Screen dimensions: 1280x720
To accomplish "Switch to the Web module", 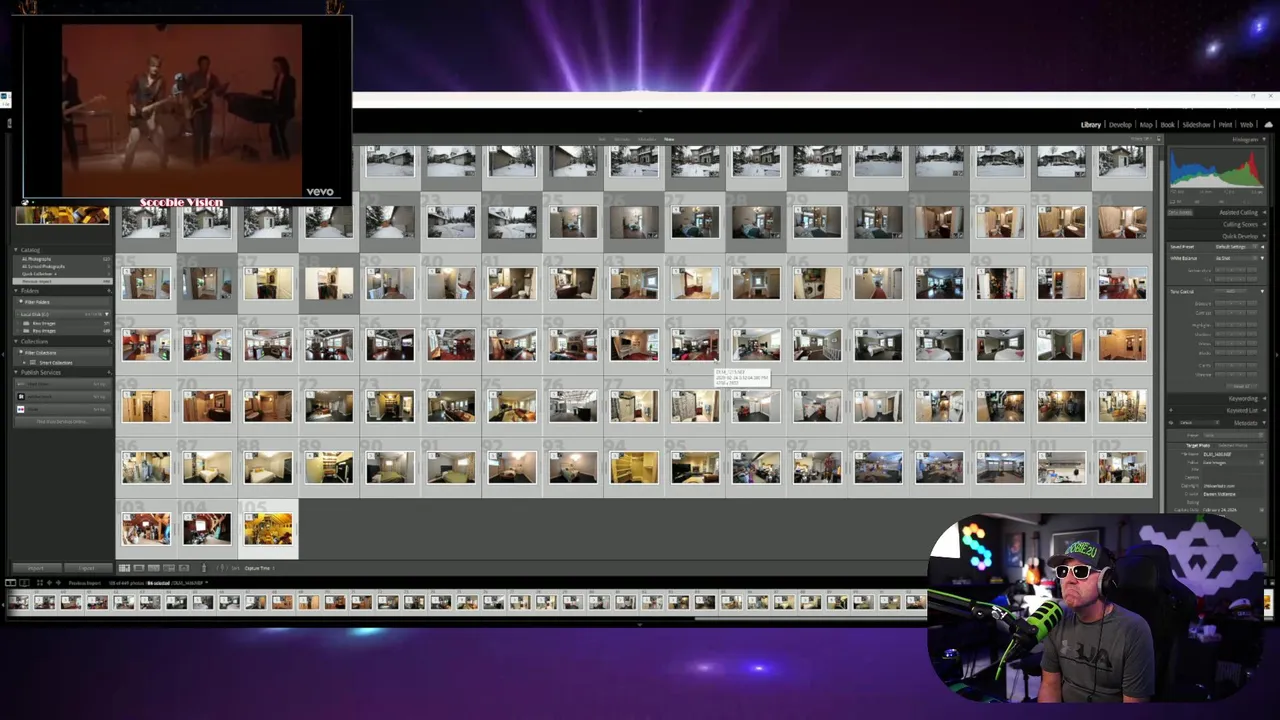I will pos(1246,125).
